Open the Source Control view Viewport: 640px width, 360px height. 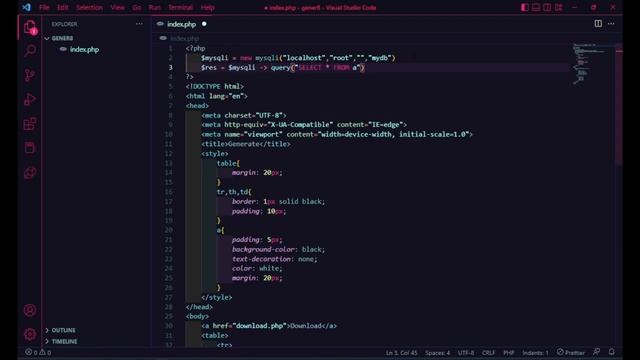pyautogui.click(x=30, y=75)
